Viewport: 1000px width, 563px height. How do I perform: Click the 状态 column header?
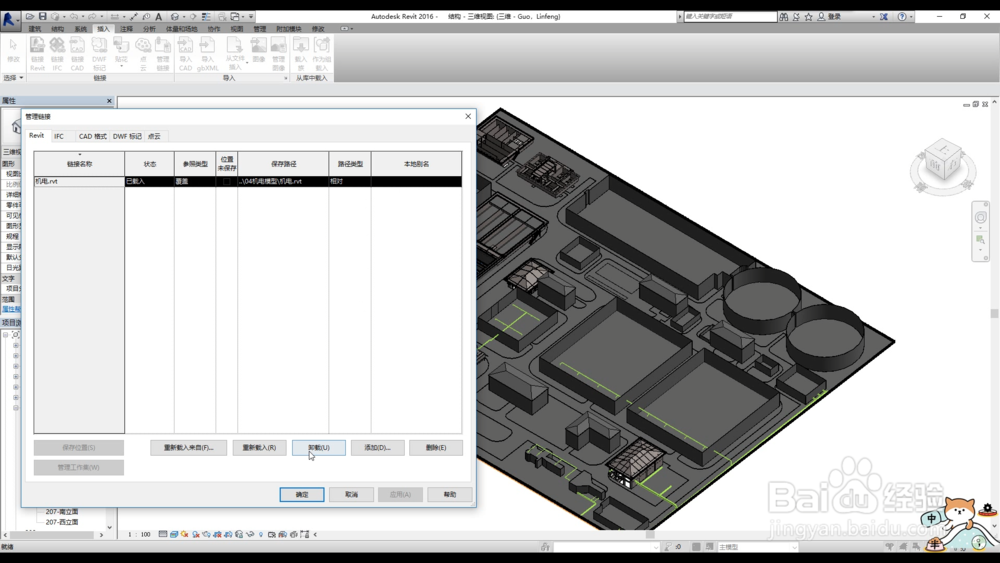click(x=149, y=164)
